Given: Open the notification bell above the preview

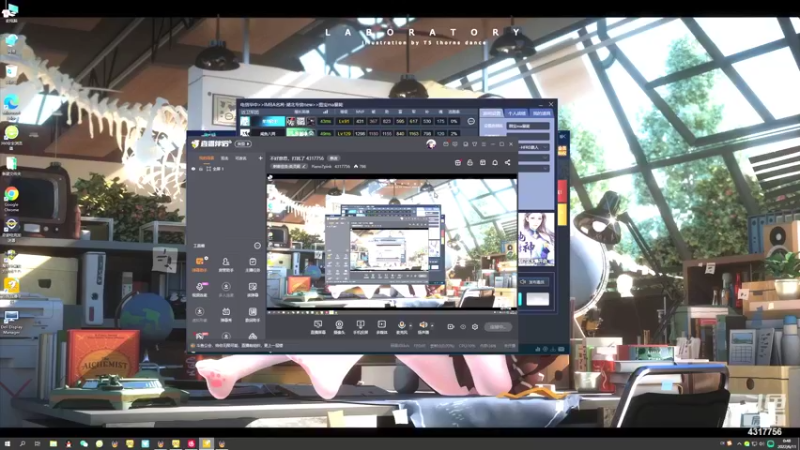Looking at the screenshot, I should (495, 162).
